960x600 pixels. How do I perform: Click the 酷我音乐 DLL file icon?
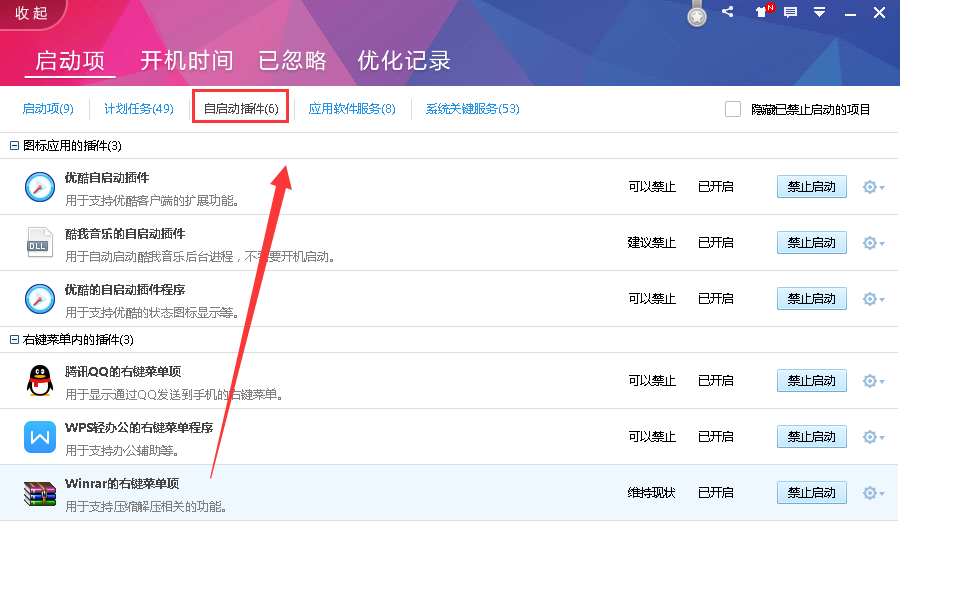click(40, 242)
